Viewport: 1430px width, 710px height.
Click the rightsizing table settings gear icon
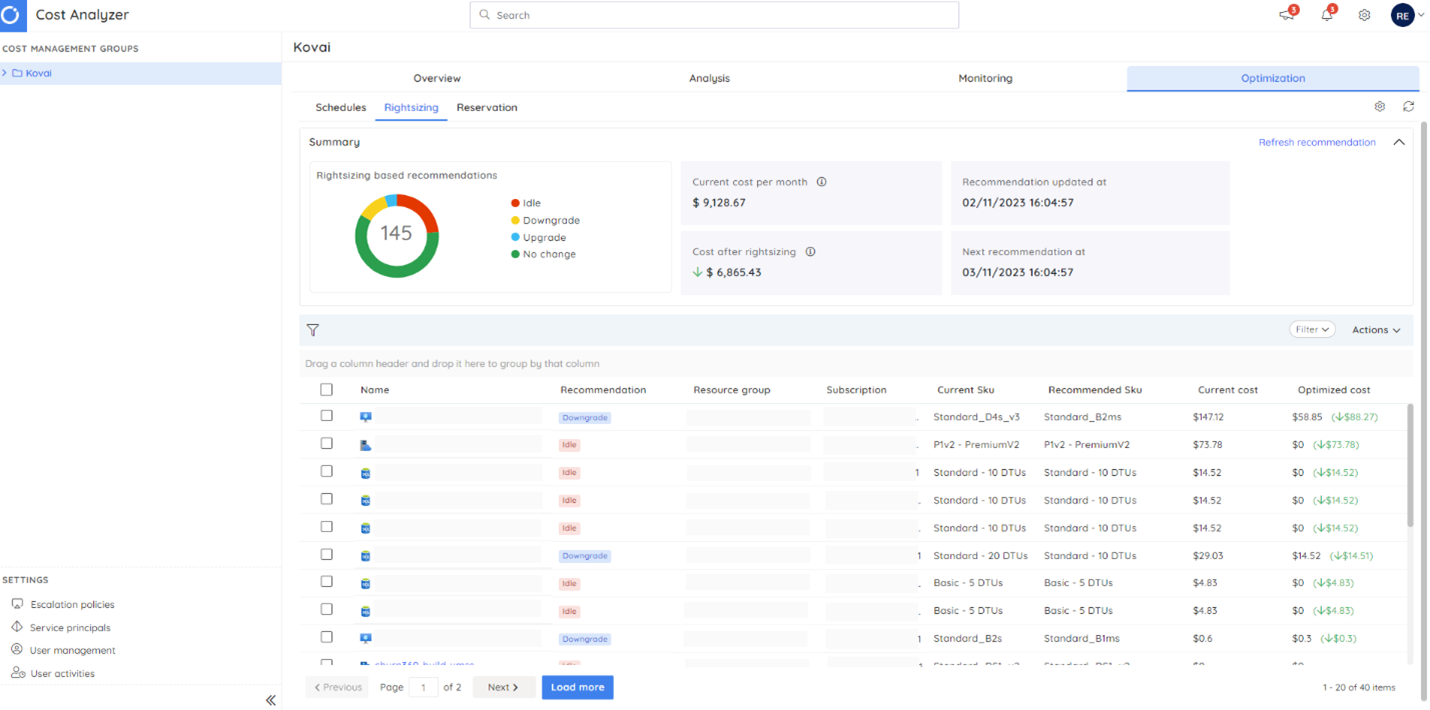point(1380,106)
